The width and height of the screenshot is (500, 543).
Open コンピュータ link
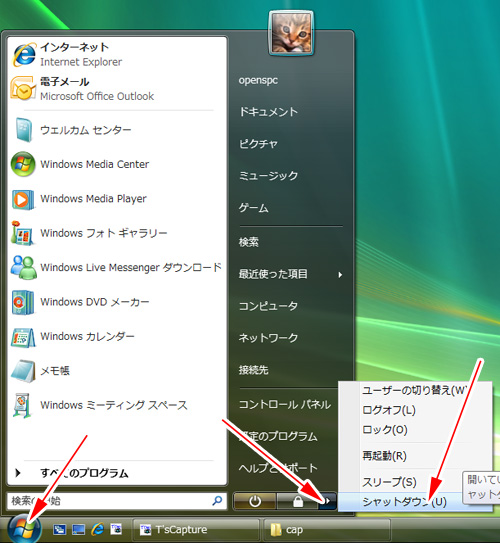click(x=268, y=306)
